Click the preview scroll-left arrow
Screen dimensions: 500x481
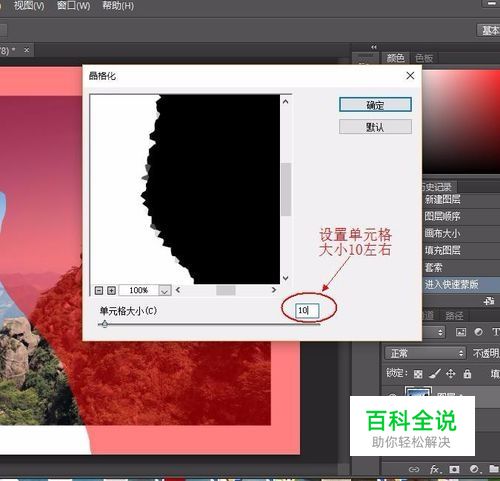(x=178, y=290)
